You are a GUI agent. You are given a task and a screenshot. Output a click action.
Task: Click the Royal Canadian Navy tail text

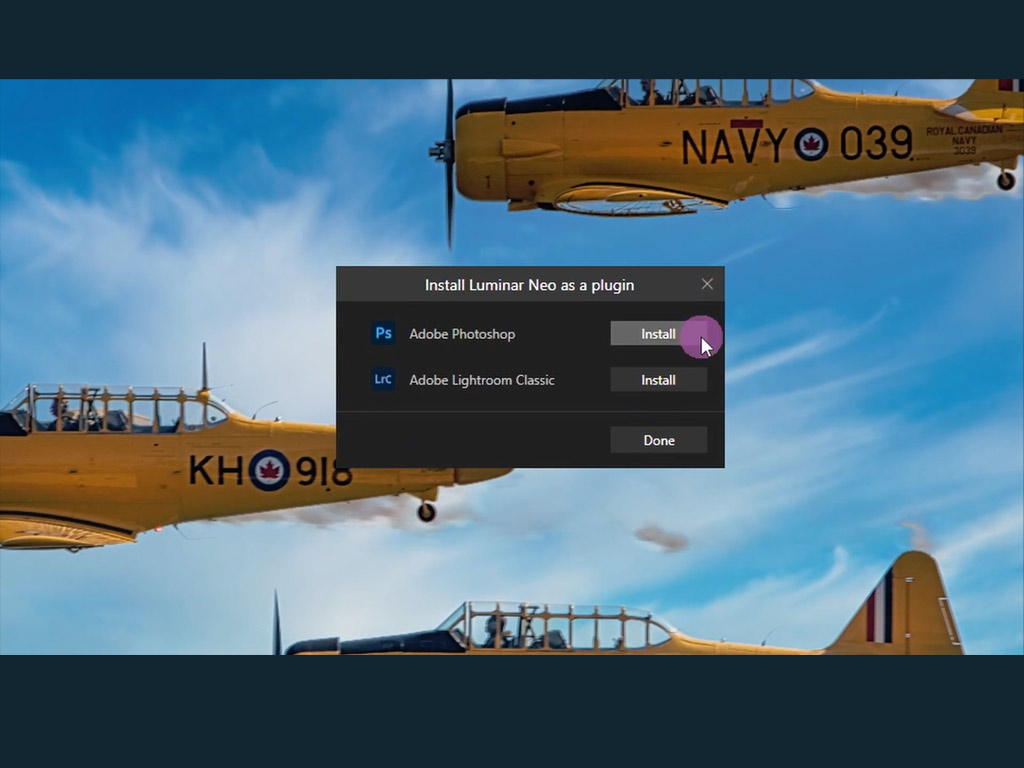963,140
